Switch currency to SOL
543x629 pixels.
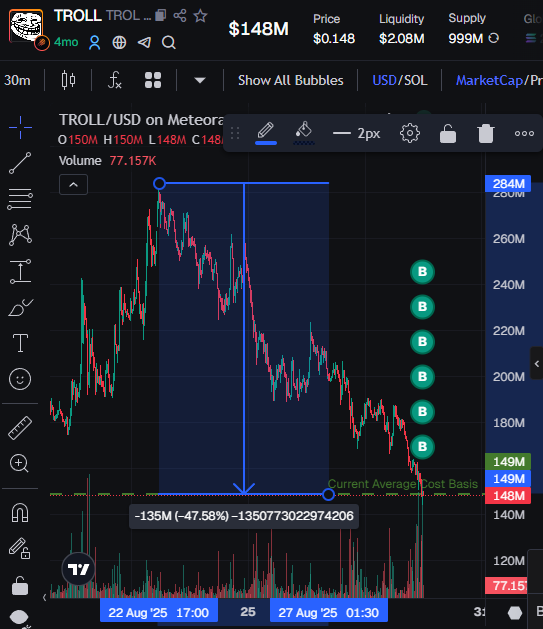(415, 80)
